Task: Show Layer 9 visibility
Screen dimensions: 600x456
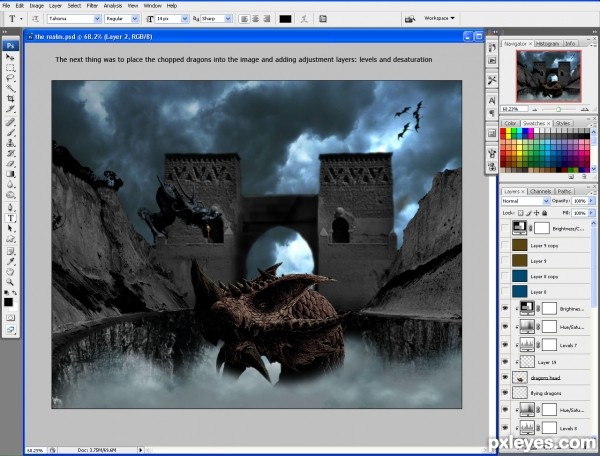Action: click(505, 261)
